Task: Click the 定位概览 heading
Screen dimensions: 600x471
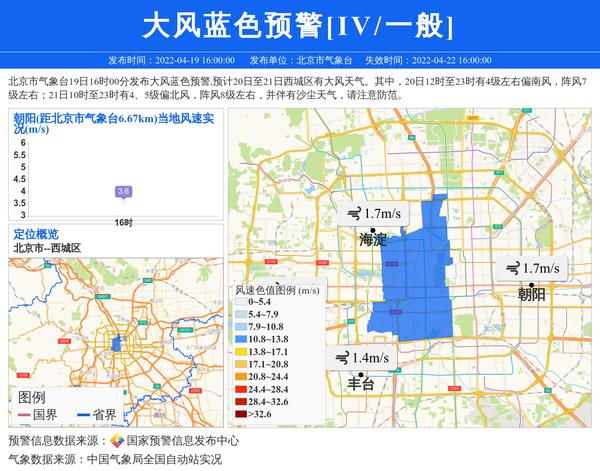Action: pyautogui.click(x=36, y=234)
